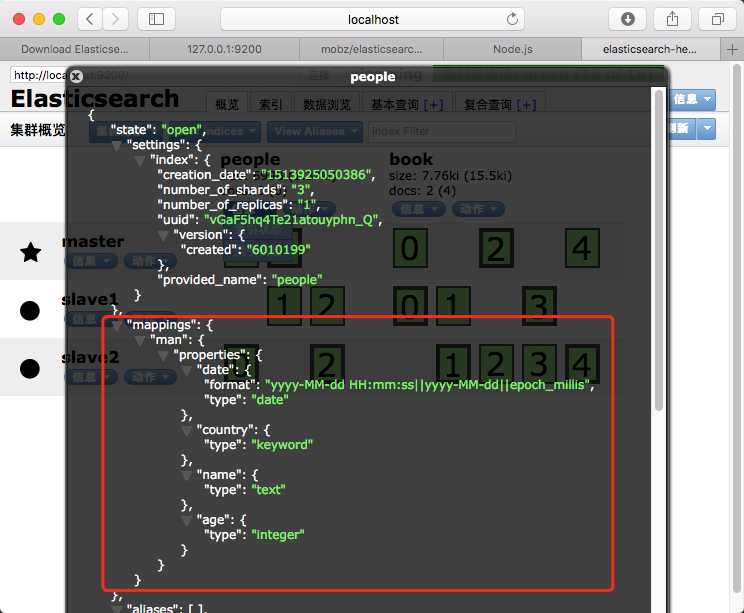This screenshot has width=744, height=613.
Task: Open the refresh interval dropdown arrow
Action: tap(707, 129)
